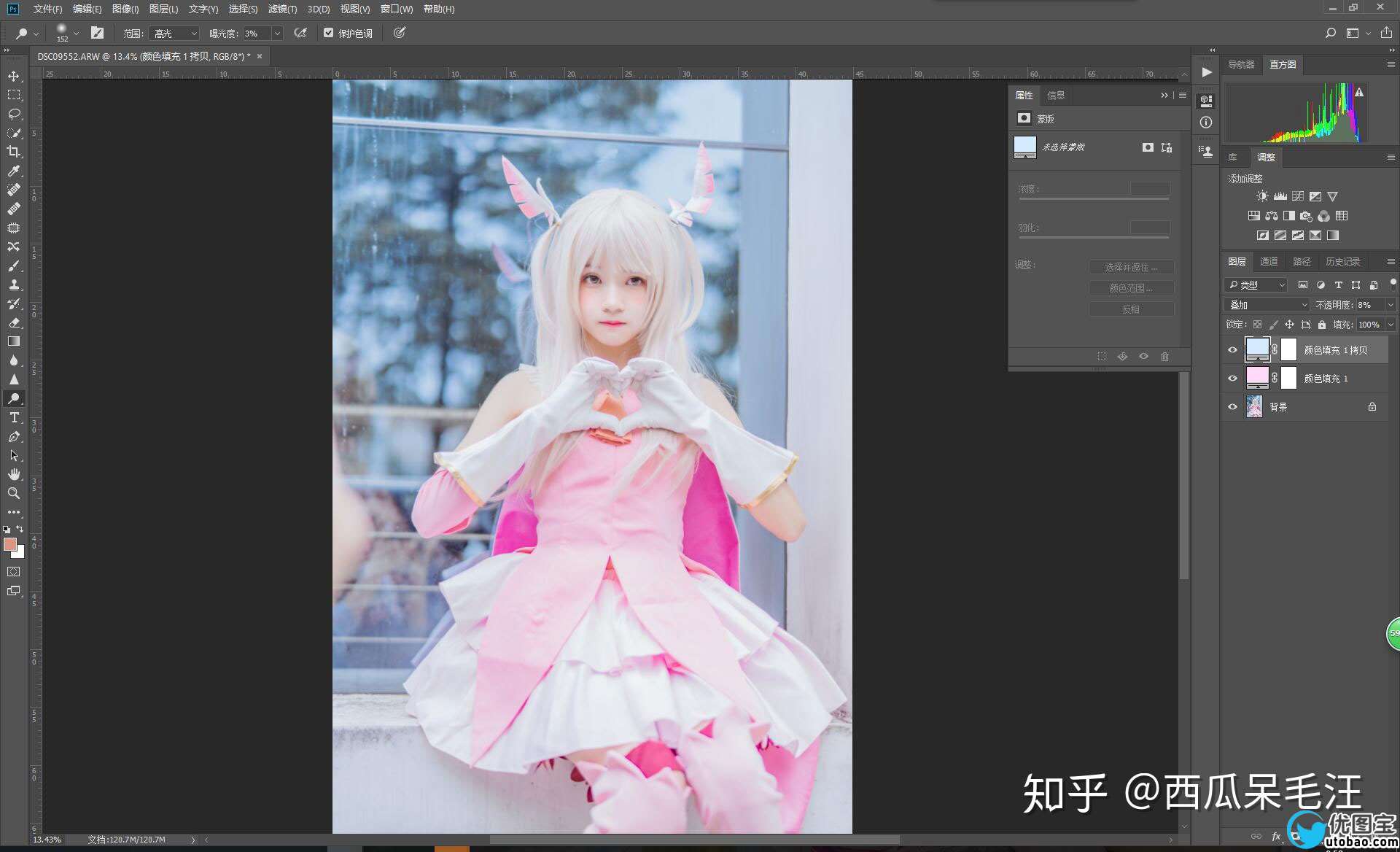
Task: Add a Photo Filter adjustment
Action: [1307, 216]
